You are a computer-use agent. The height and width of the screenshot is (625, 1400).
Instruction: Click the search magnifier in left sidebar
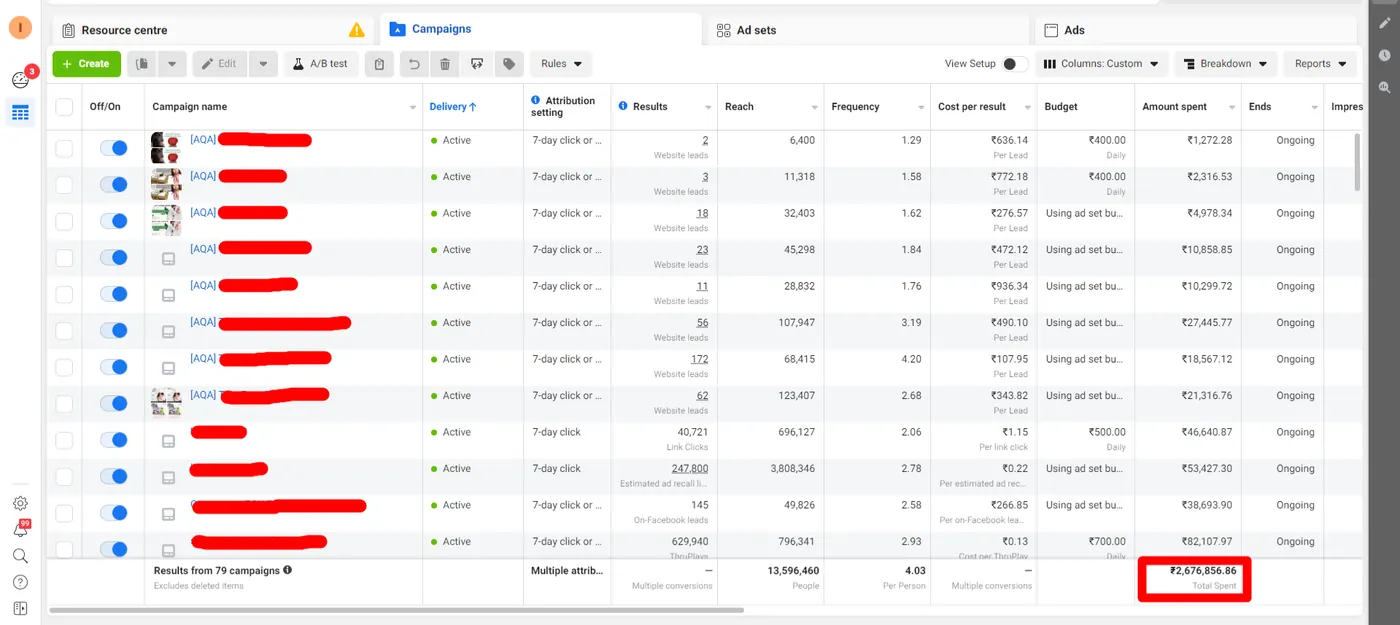(20, 556)
